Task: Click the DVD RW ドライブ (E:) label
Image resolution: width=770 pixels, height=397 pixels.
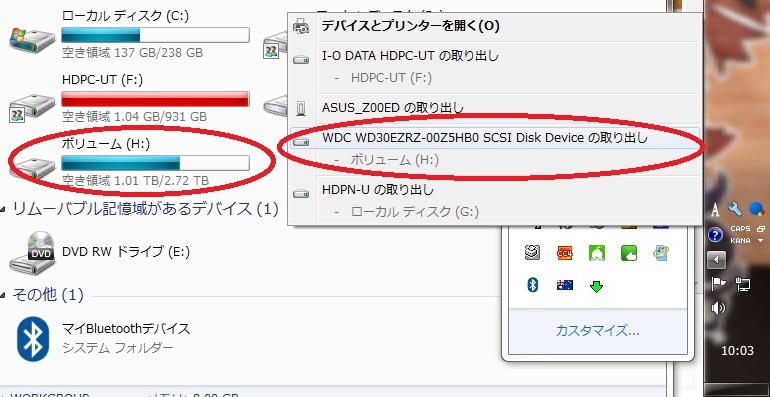Action: click(x=126, y=252)
